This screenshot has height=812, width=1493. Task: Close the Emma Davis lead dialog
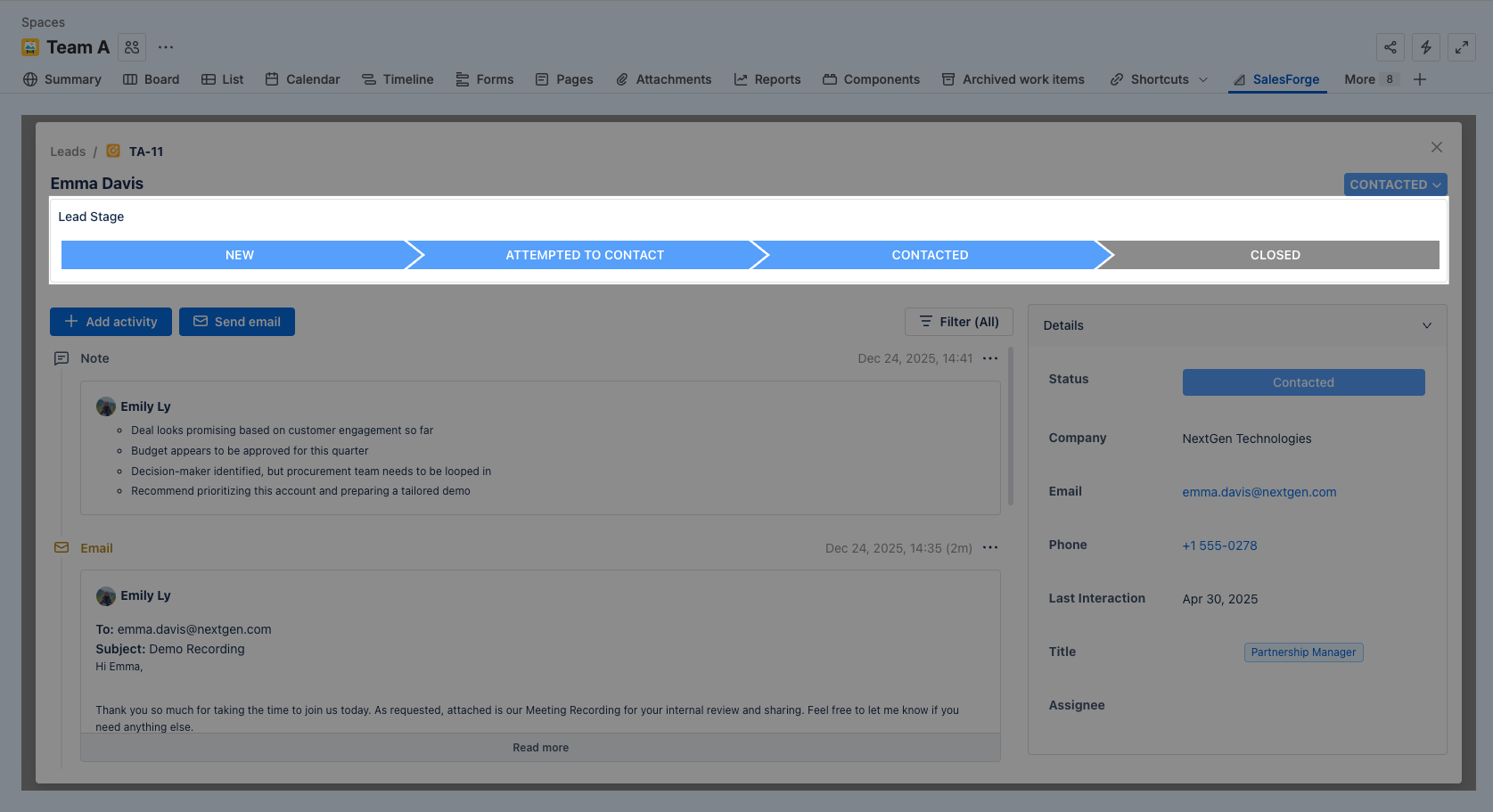[x=1436, y=147]
